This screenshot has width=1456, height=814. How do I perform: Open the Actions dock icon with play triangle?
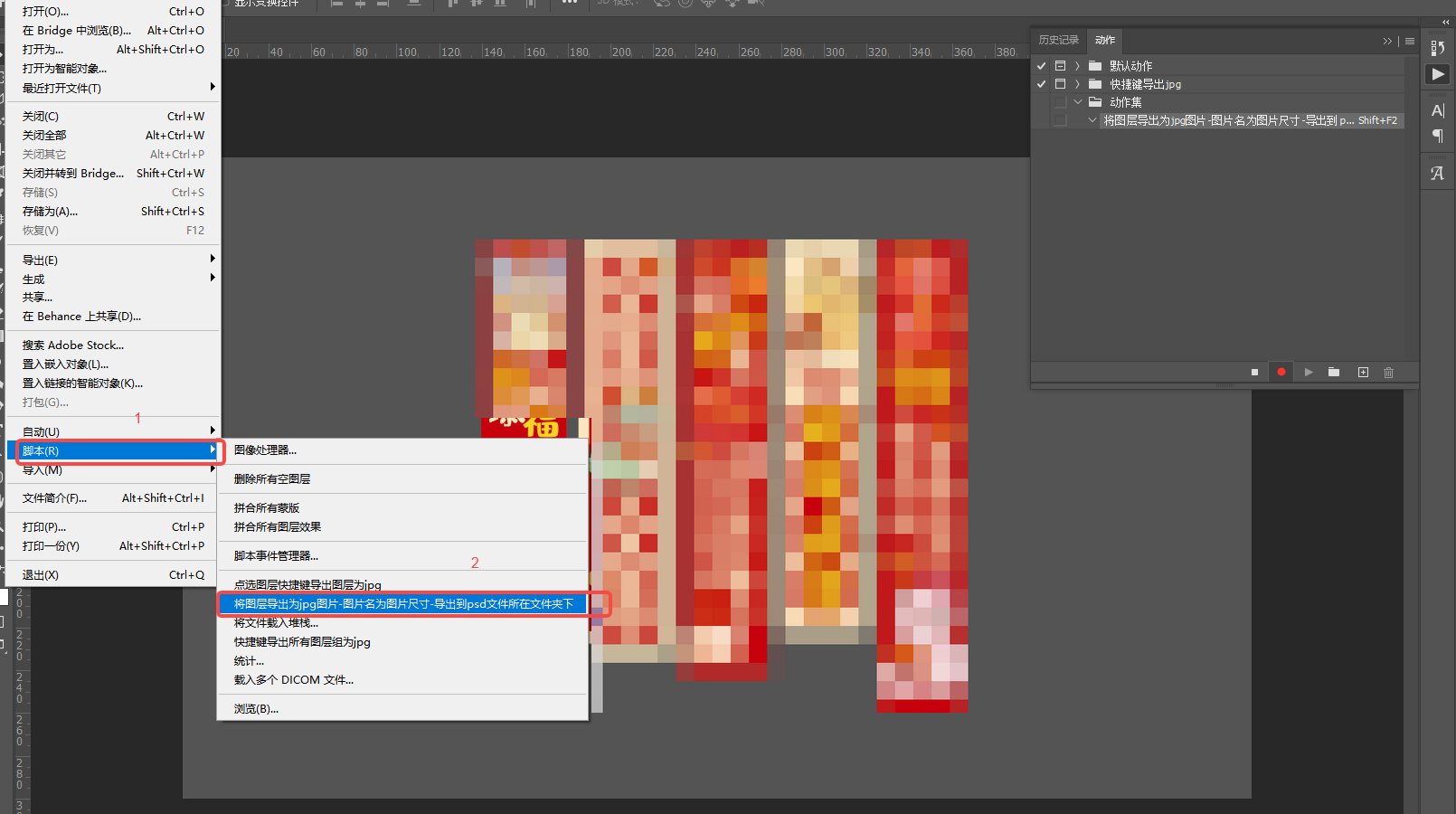click(x=1438, y=74)
